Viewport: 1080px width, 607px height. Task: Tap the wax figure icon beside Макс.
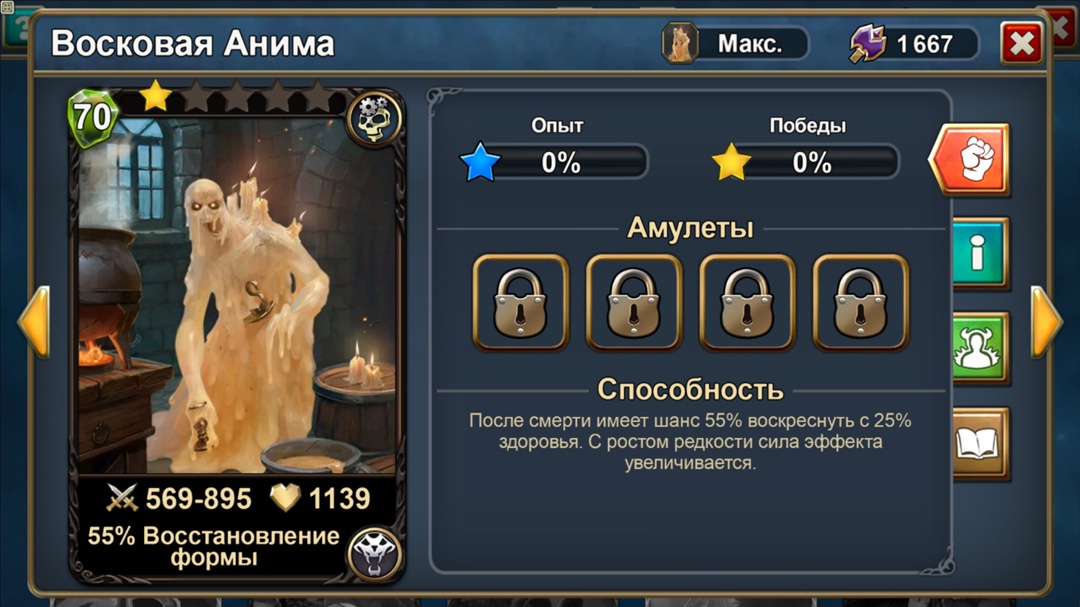tap(681, 43)
